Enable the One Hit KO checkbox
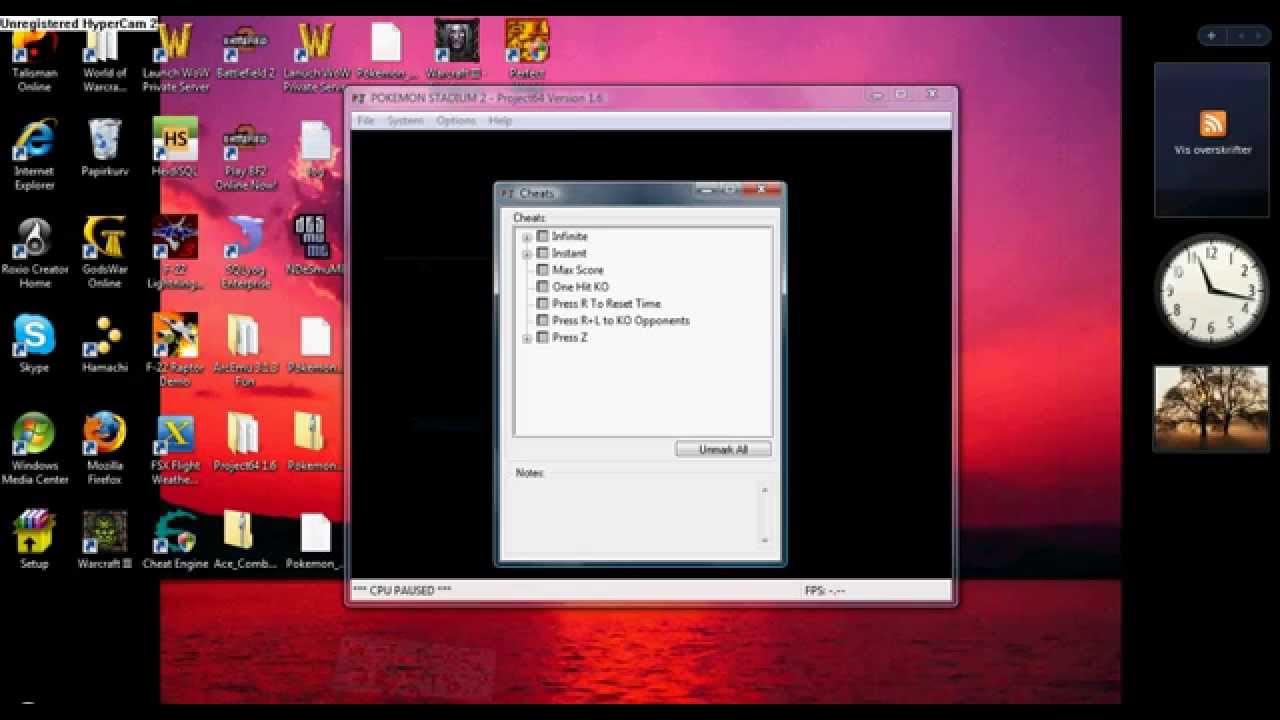 [x=543, y=287]
